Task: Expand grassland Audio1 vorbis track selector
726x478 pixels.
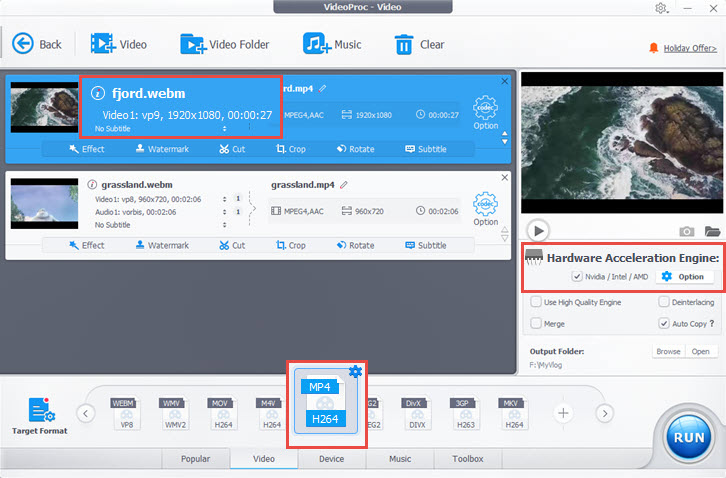Action: 225,212
